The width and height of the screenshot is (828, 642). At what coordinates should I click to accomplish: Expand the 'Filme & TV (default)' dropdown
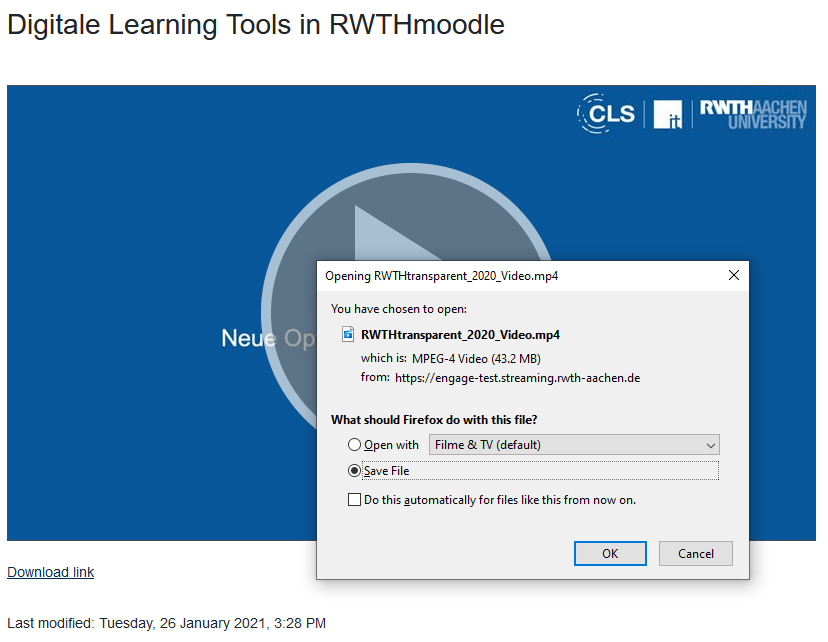574,445
